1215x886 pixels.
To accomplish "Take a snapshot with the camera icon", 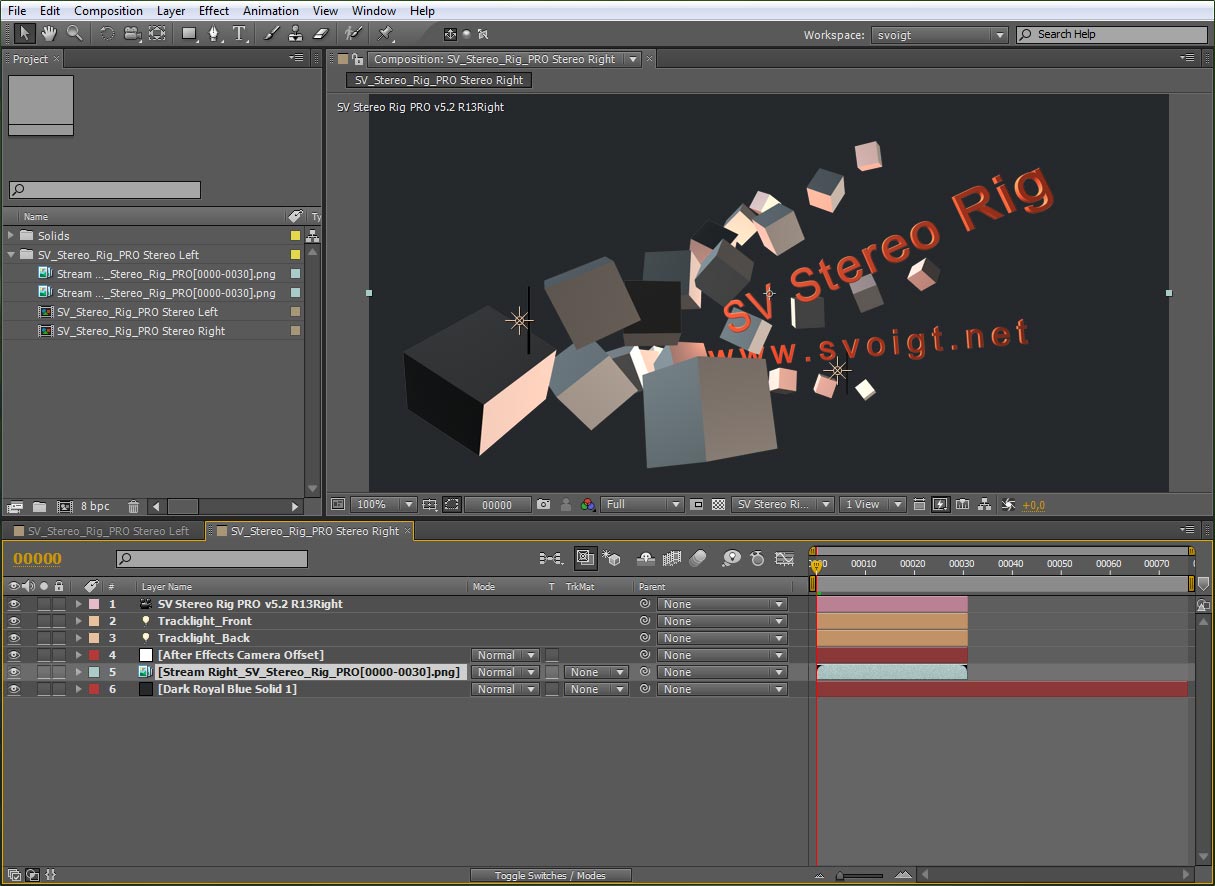I will pos(543,505).
